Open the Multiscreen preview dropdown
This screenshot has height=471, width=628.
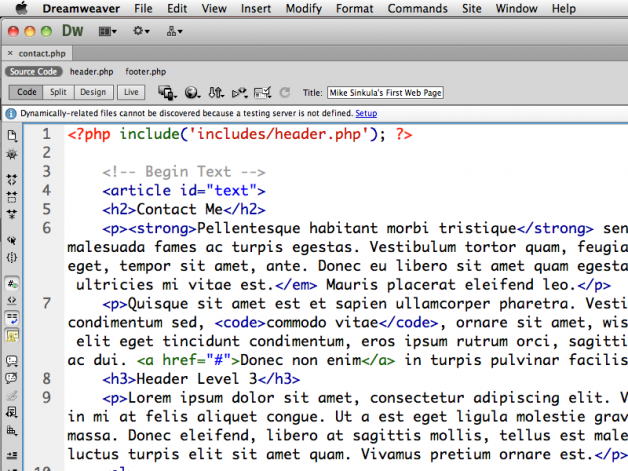click(x=167, y=93)
